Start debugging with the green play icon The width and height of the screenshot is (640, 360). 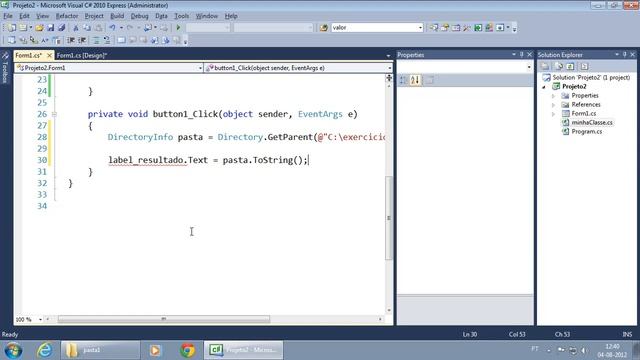(178, 28)
